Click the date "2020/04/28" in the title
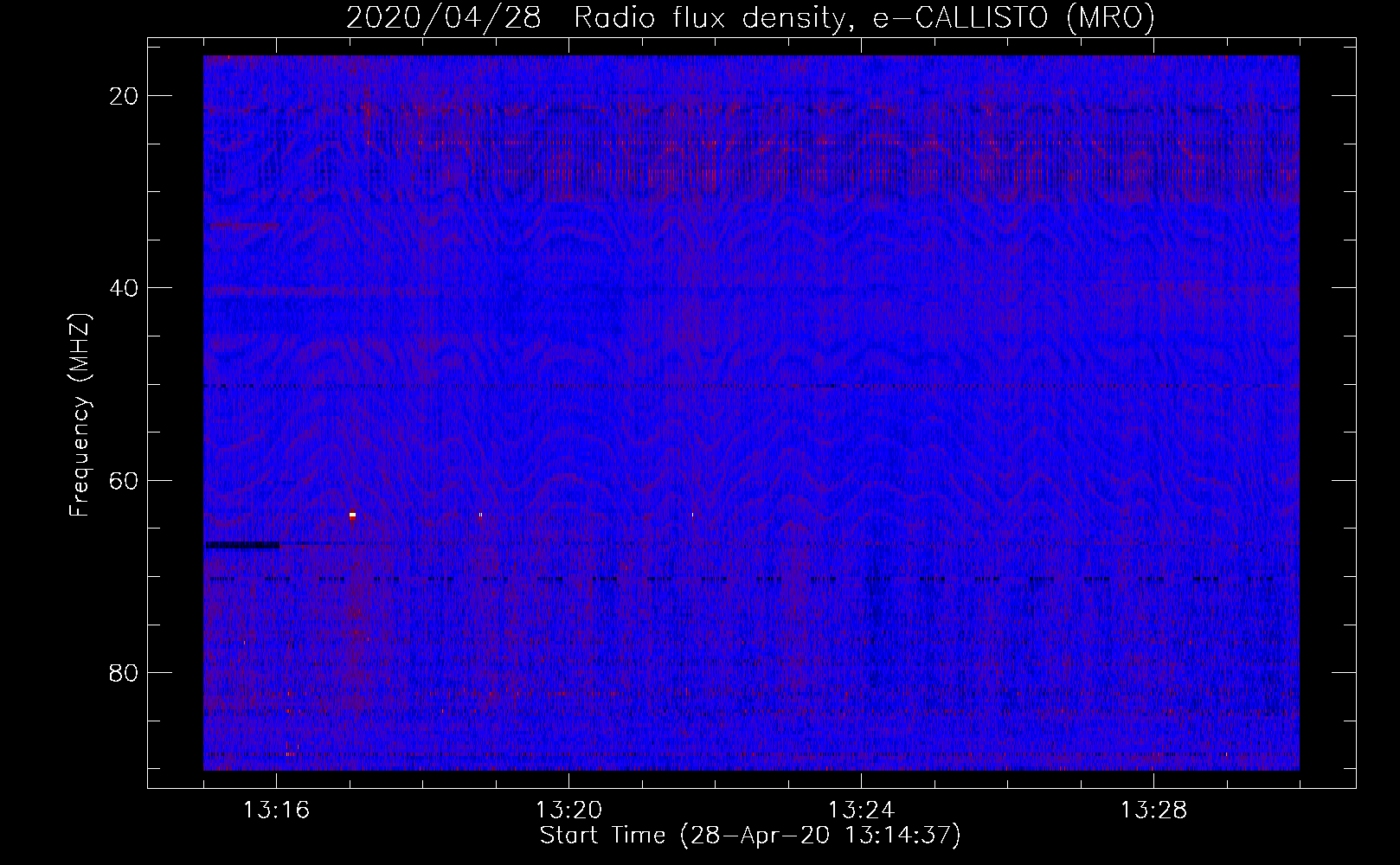Screen dimensions: 1400x865 pos(444,18)
